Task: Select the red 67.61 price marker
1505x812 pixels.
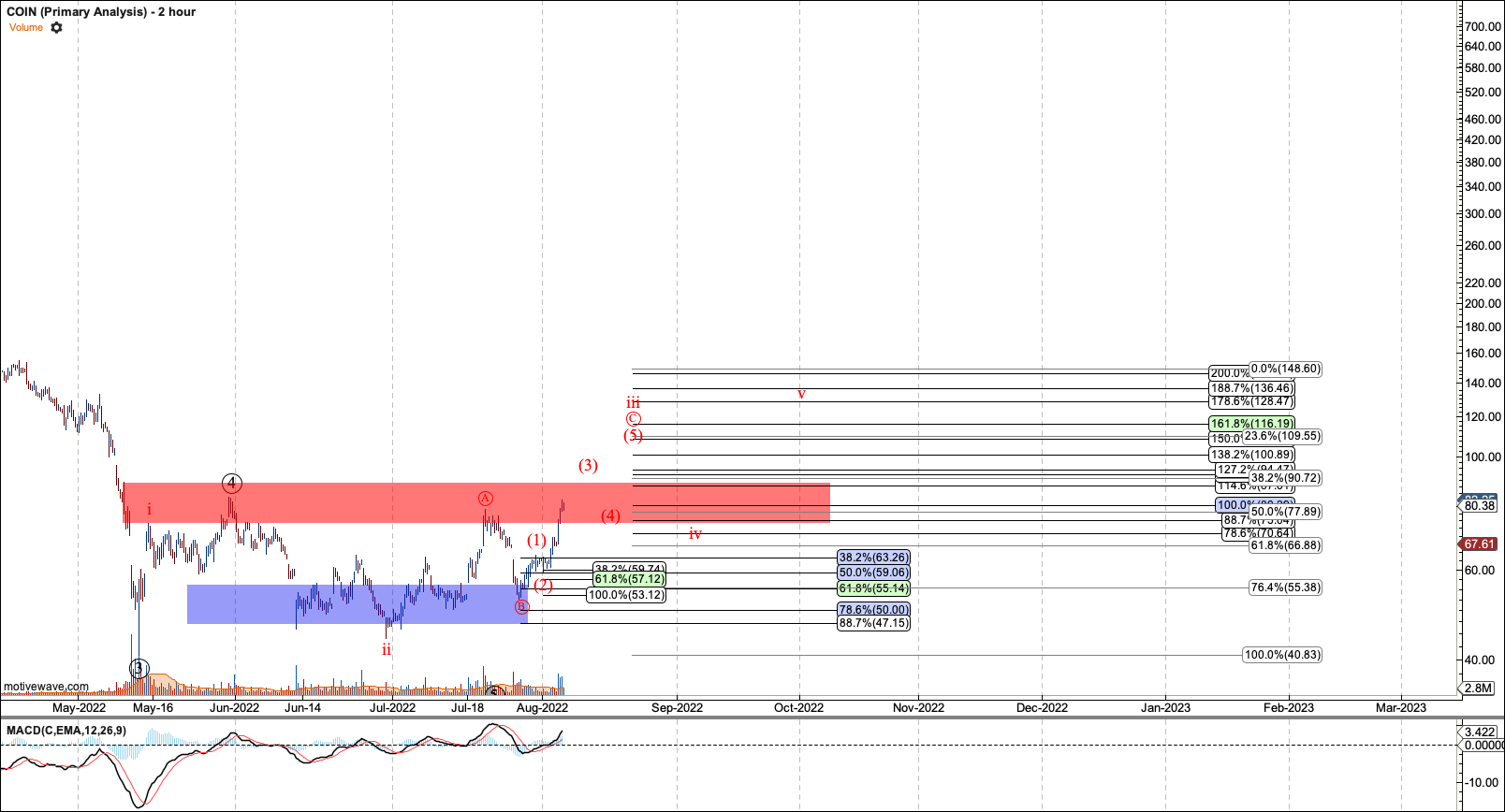Action: (x=1479, y=544)
